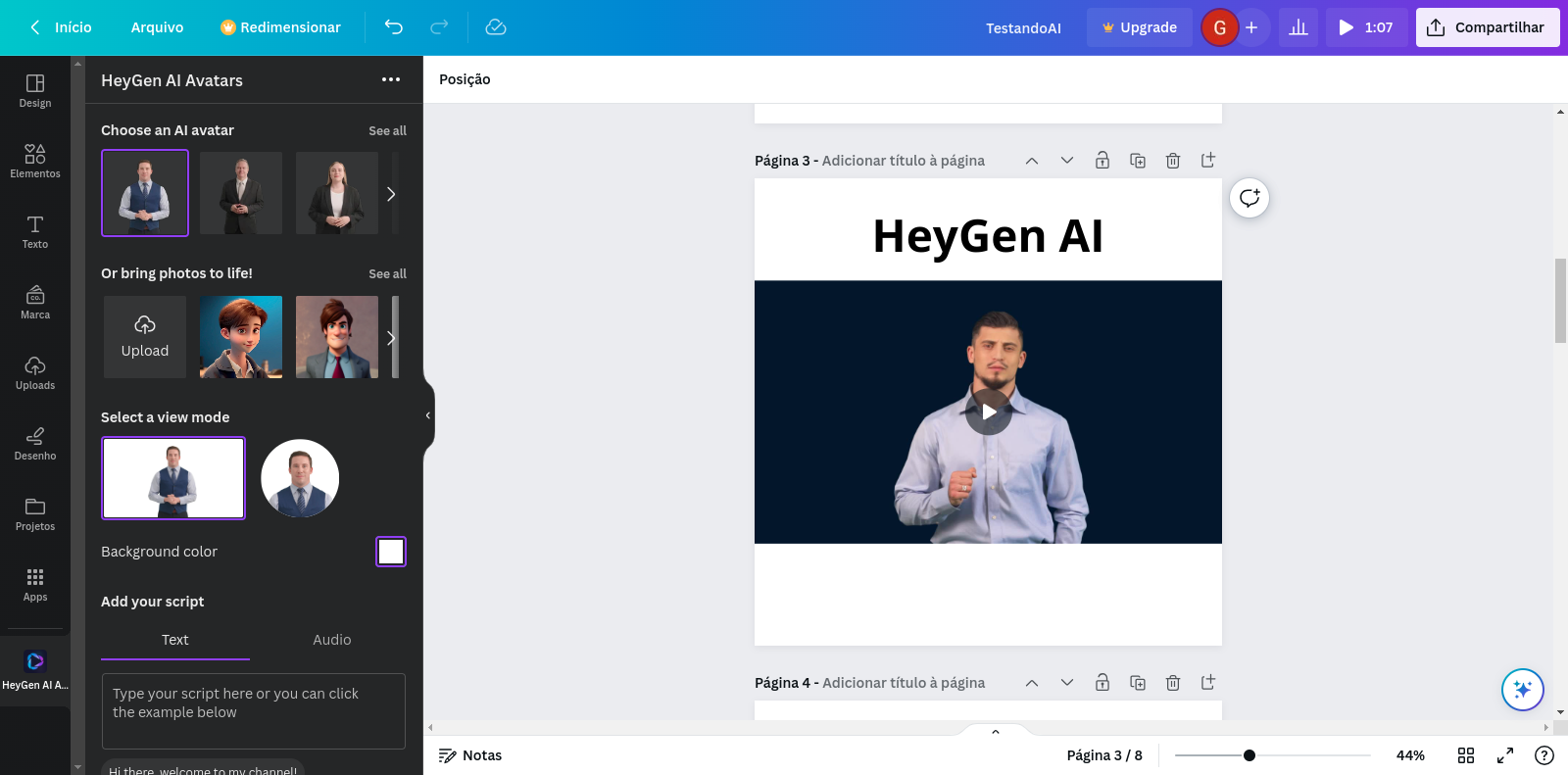This screenshot has height=775, width=1568.
Task: Move Página 4 up with chevron
Action: click(x=1032, y=683)
